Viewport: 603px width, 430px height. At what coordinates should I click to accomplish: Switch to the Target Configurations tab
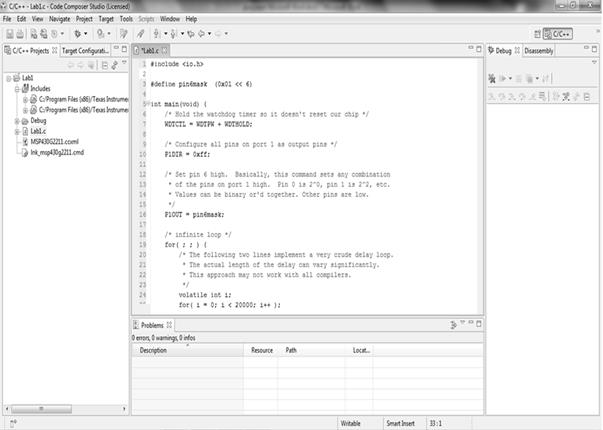(x=85, y=51)
